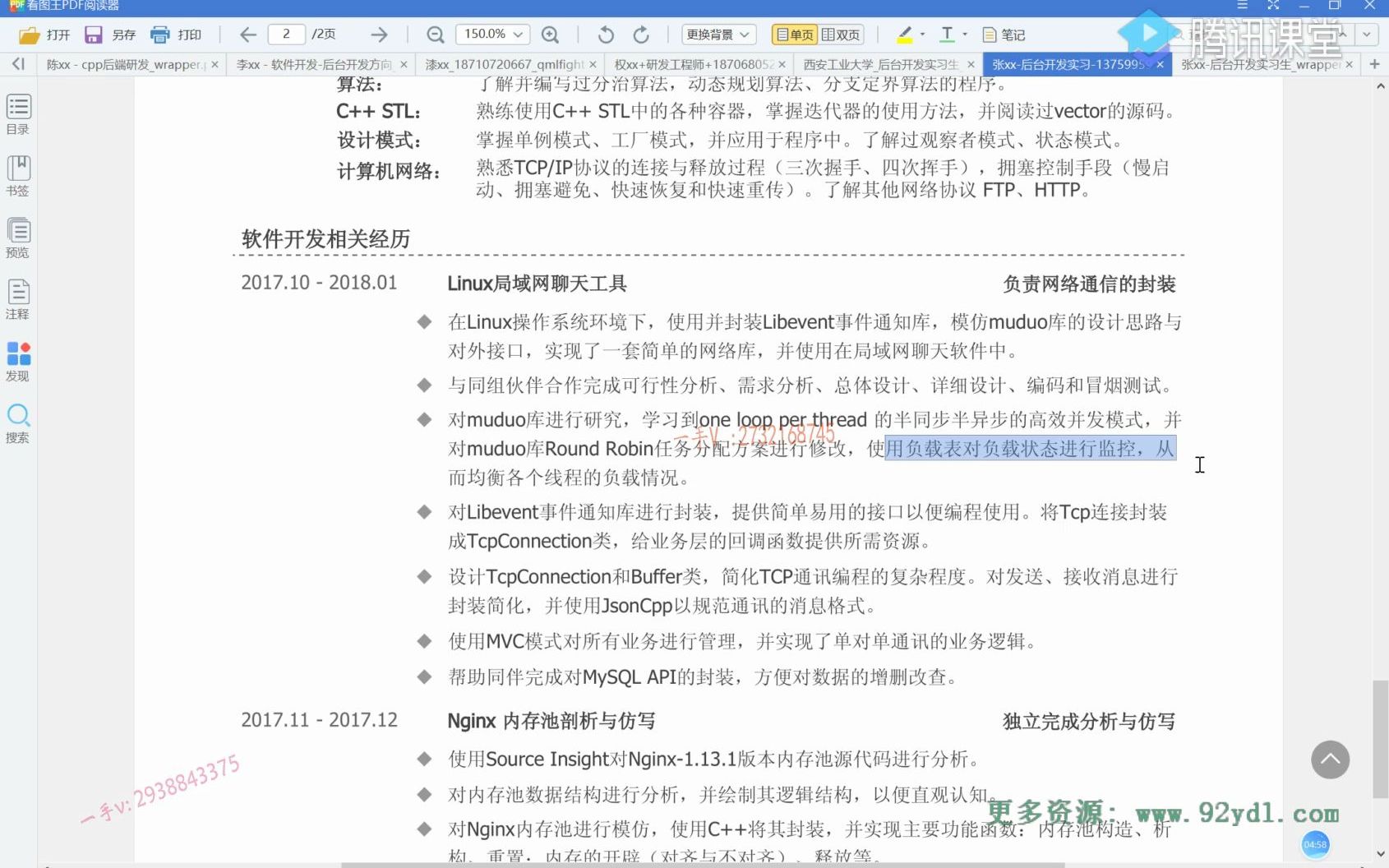The width and height of the screenshot is (1389, 868).
Task: Toggle fullscreen mode in the title bar
Action: coord(1273,5)
